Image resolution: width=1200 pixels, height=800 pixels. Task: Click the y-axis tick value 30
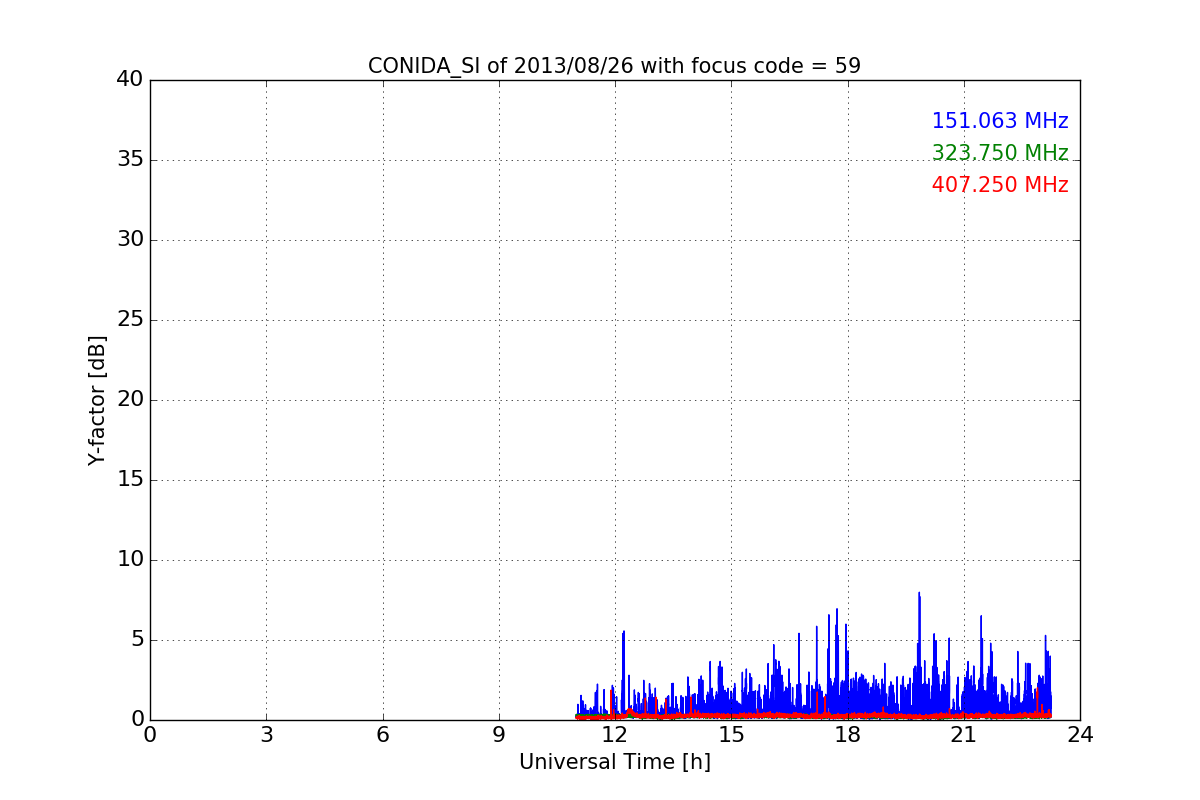130,240
